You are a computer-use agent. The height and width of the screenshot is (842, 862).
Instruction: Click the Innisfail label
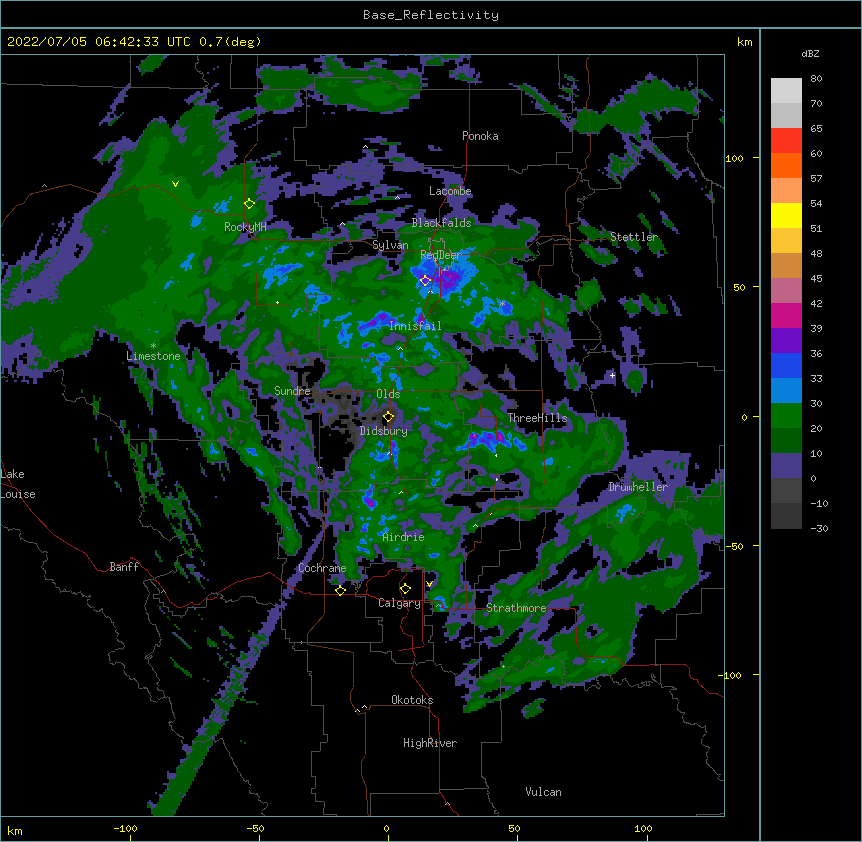click(415, 326)
